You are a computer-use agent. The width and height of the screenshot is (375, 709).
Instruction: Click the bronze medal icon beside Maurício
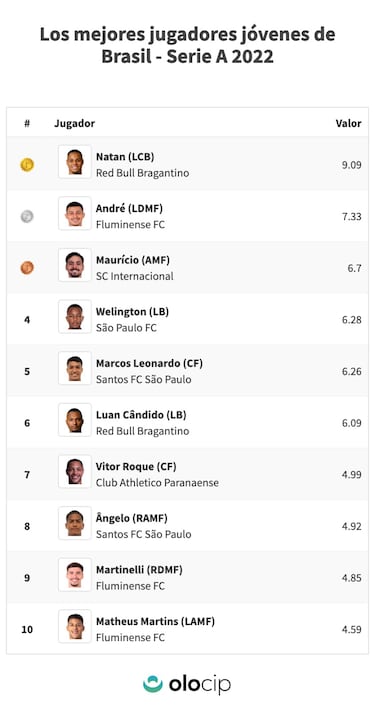[27, 268]
